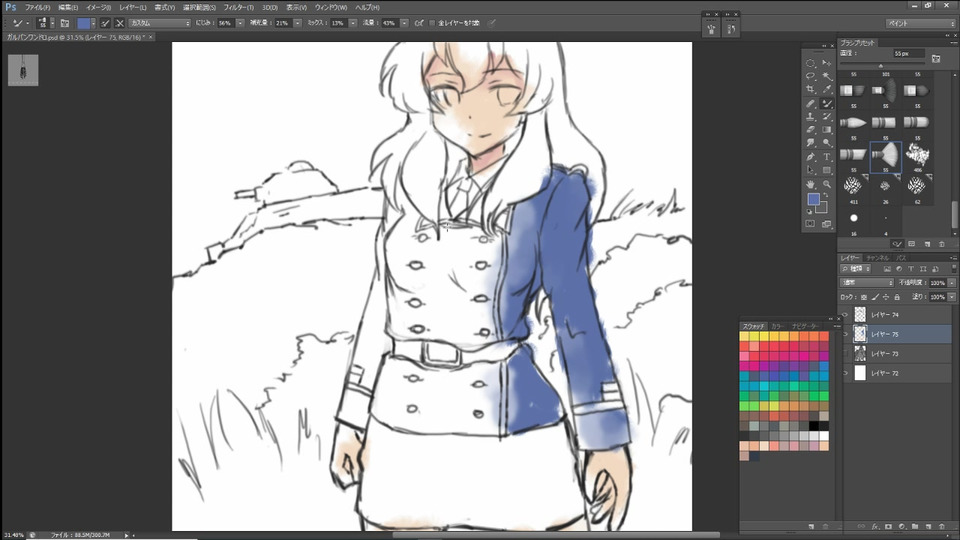Image resolution: width=960 pixels, height=540 pixels.
Task: Switch to the Navigator tab
Action: [804, 326]
